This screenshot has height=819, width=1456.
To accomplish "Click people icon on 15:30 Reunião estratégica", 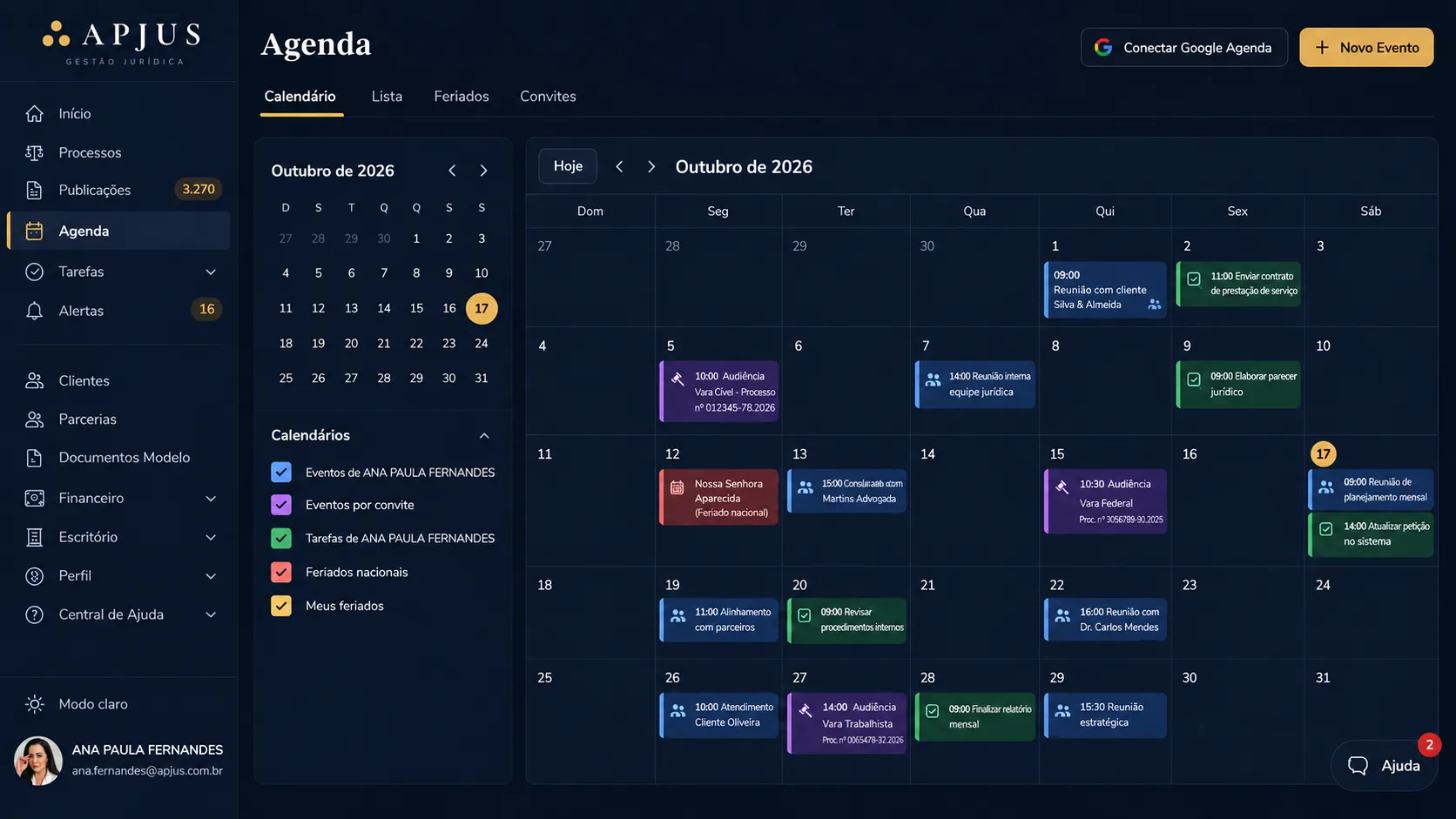I will click(x=1062, y=711).
